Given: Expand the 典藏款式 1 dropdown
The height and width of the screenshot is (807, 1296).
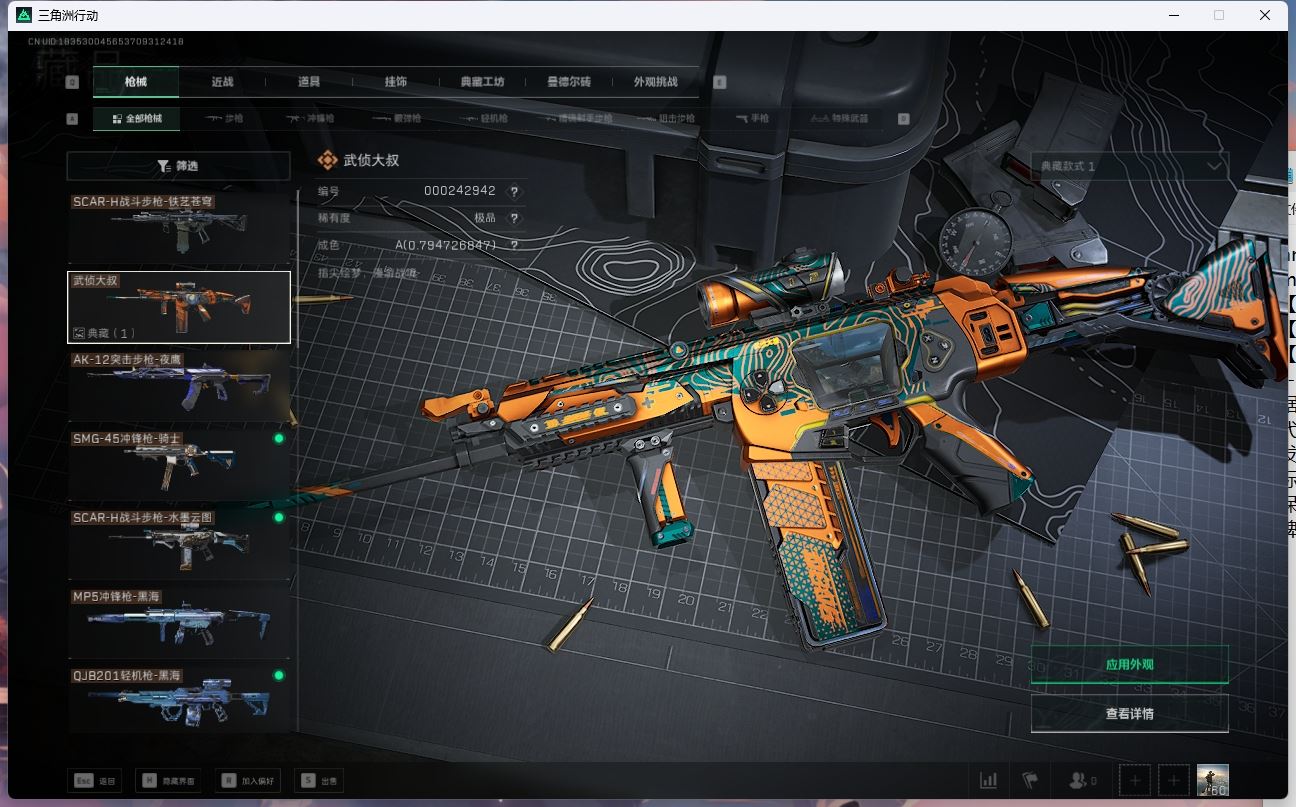Looking at the screenshot, I should tap(1129, 166).
